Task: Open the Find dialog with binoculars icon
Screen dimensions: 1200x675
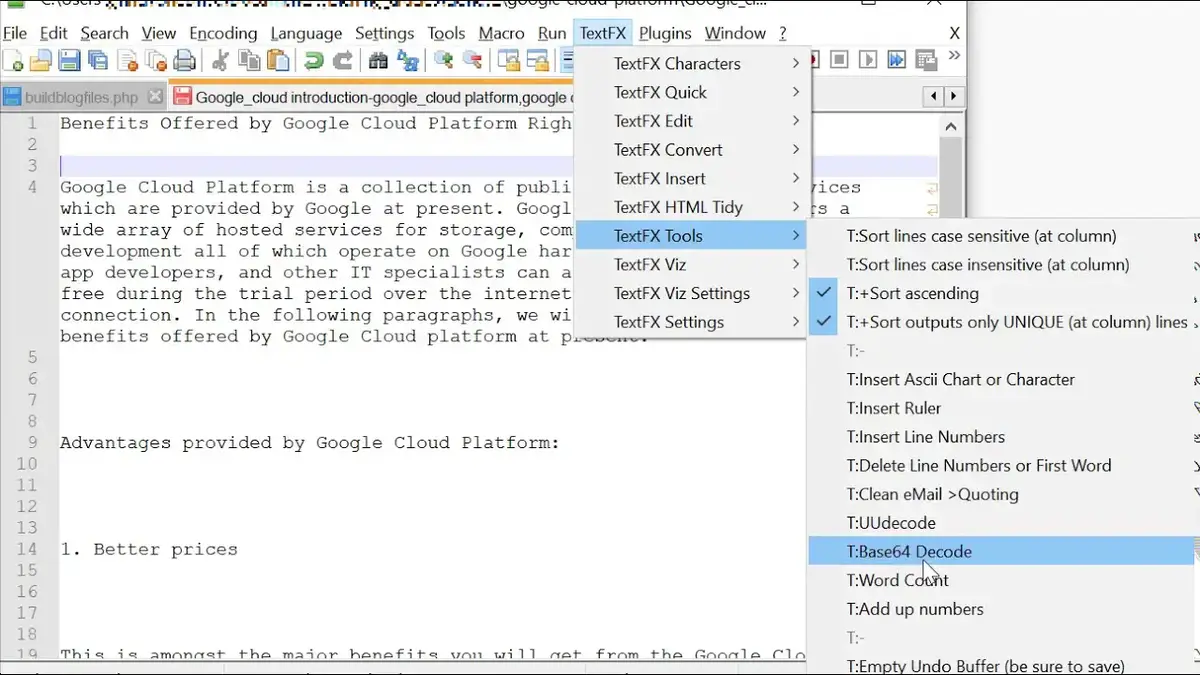Action: 377,62
